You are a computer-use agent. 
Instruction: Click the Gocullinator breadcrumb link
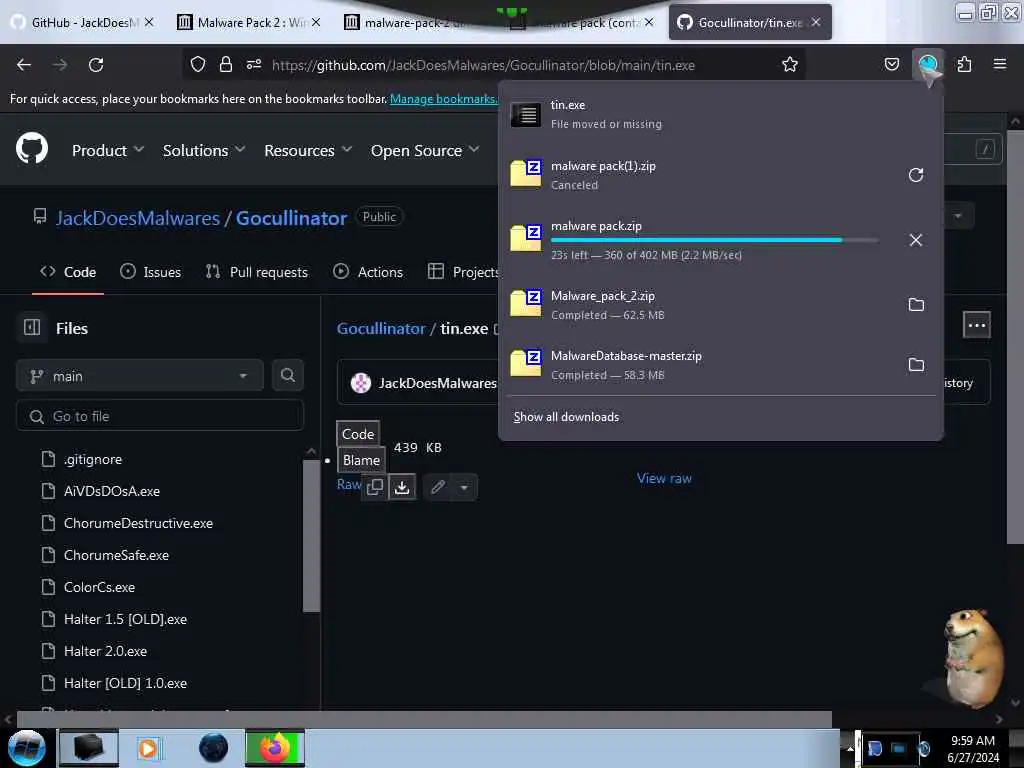point(381,328)
